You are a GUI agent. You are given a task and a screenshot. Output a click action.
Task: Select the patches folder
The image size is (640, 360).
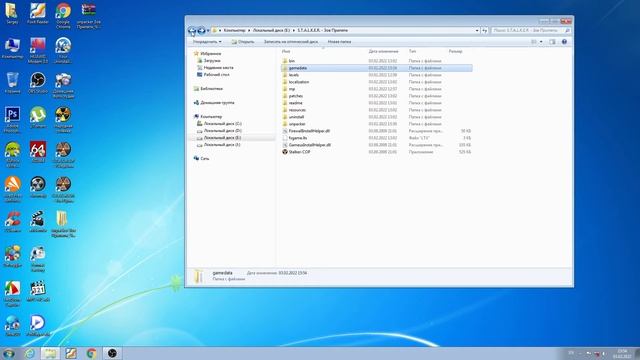[295, 96]
